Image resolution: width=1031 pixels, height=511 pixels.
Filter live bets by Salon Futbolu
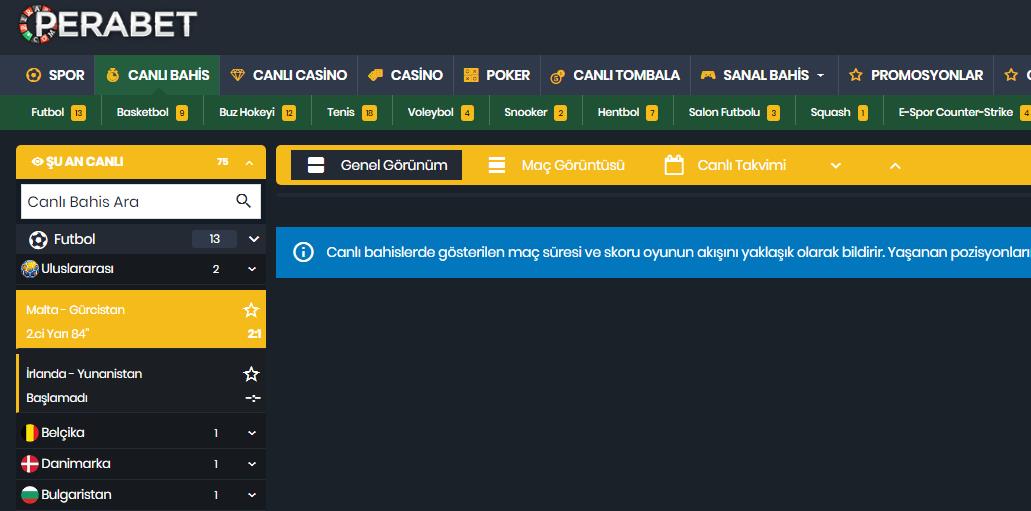734,112
